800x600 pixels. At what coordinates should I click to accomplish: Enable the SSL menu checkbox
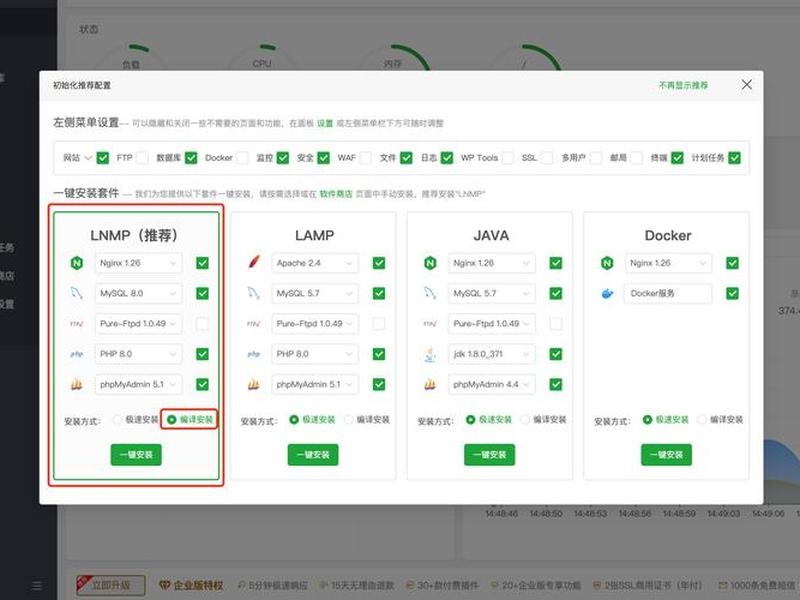point(547,158)
